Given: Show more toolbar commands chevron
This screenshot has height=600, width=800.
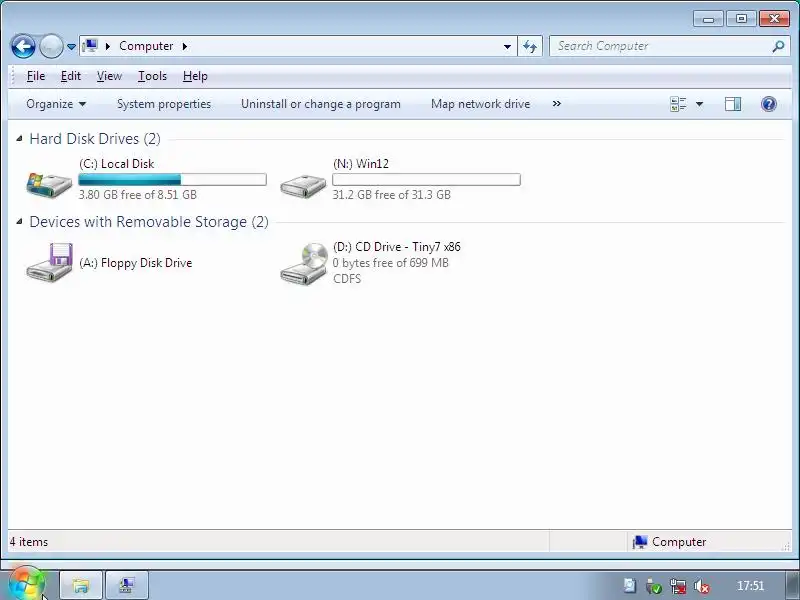Looking at the screenshot, I should pyautogui.click(x=557, y=104).
